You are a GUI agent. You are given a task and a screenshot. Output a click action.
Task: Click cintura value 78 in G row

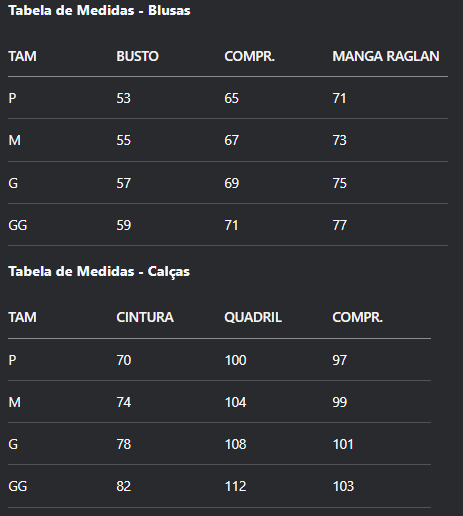(123, 444)
